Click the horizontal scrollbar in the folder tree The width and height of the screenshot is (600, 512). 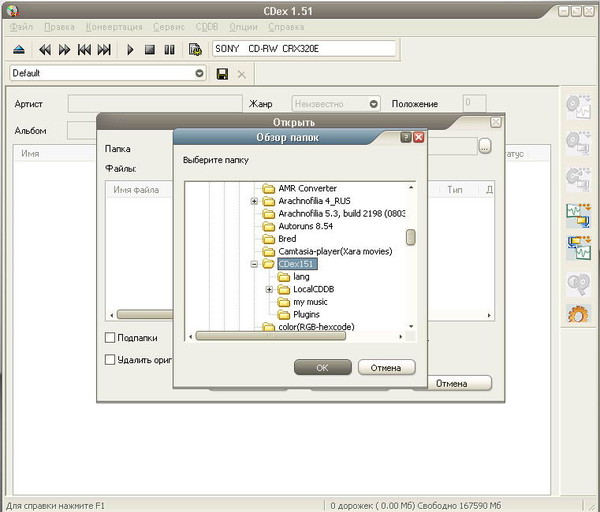pos(271,336)
